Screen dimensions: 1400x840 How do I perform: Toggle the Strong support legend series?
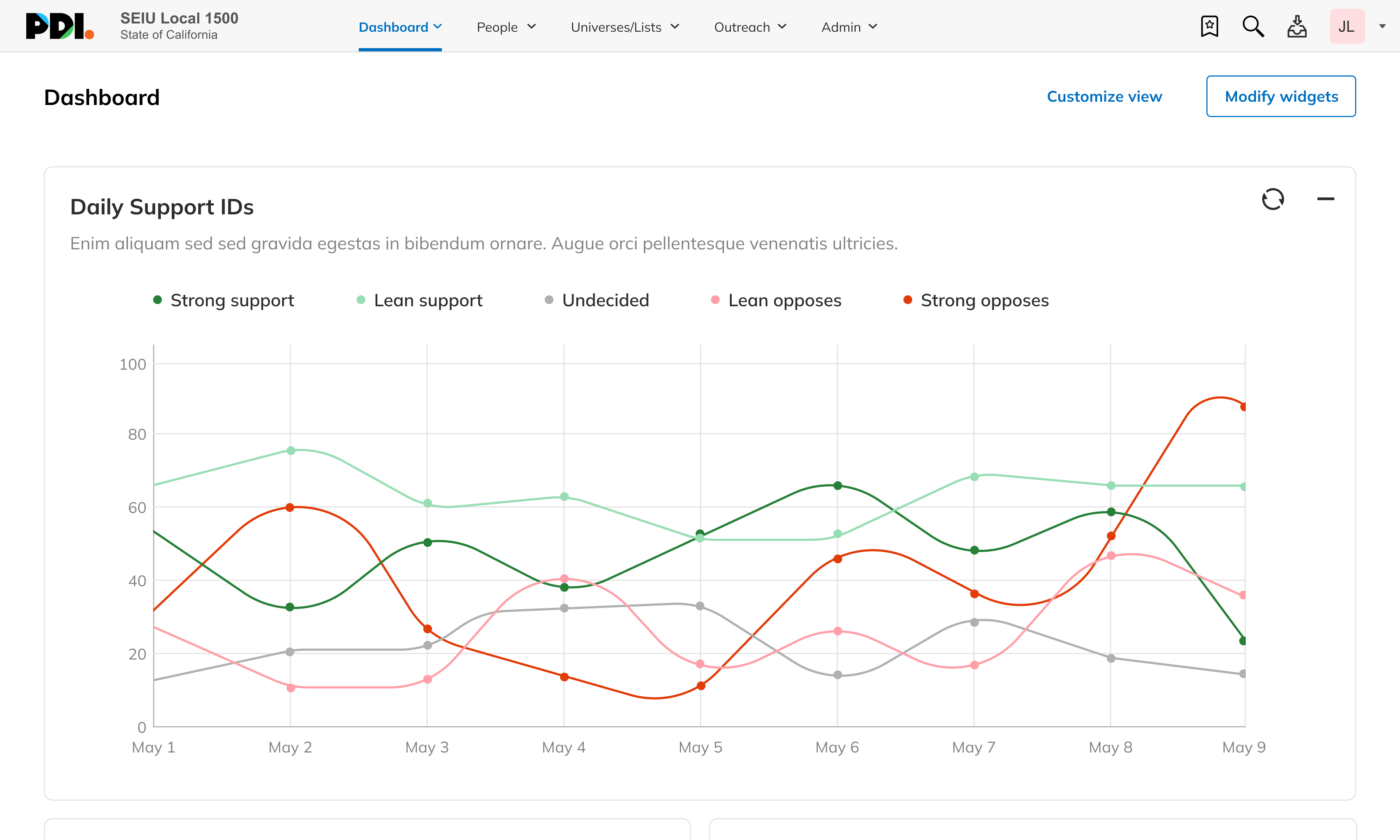click(223, 300)
